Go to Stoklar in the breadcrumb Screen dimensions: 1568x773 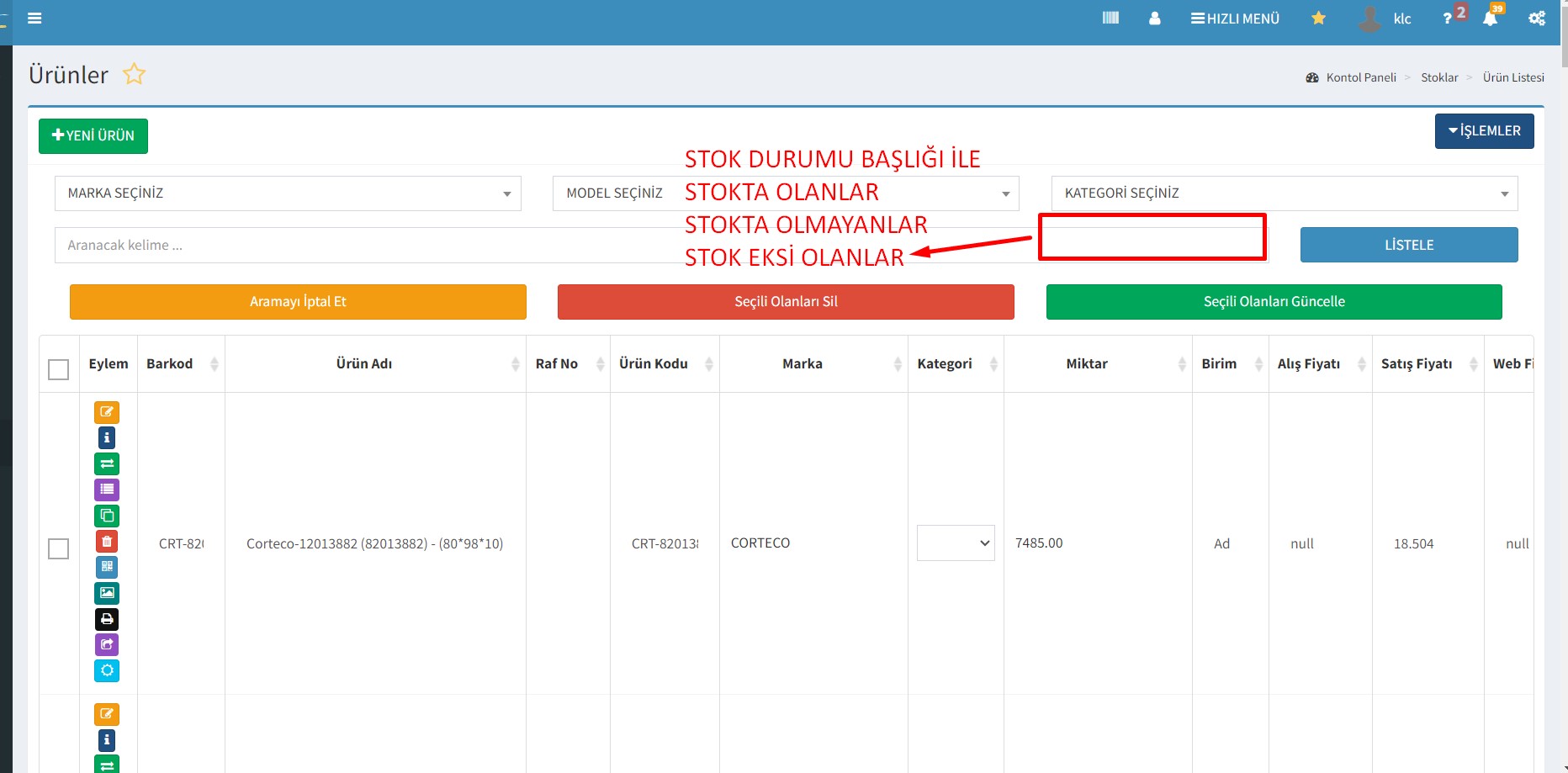click(1439, 77)
